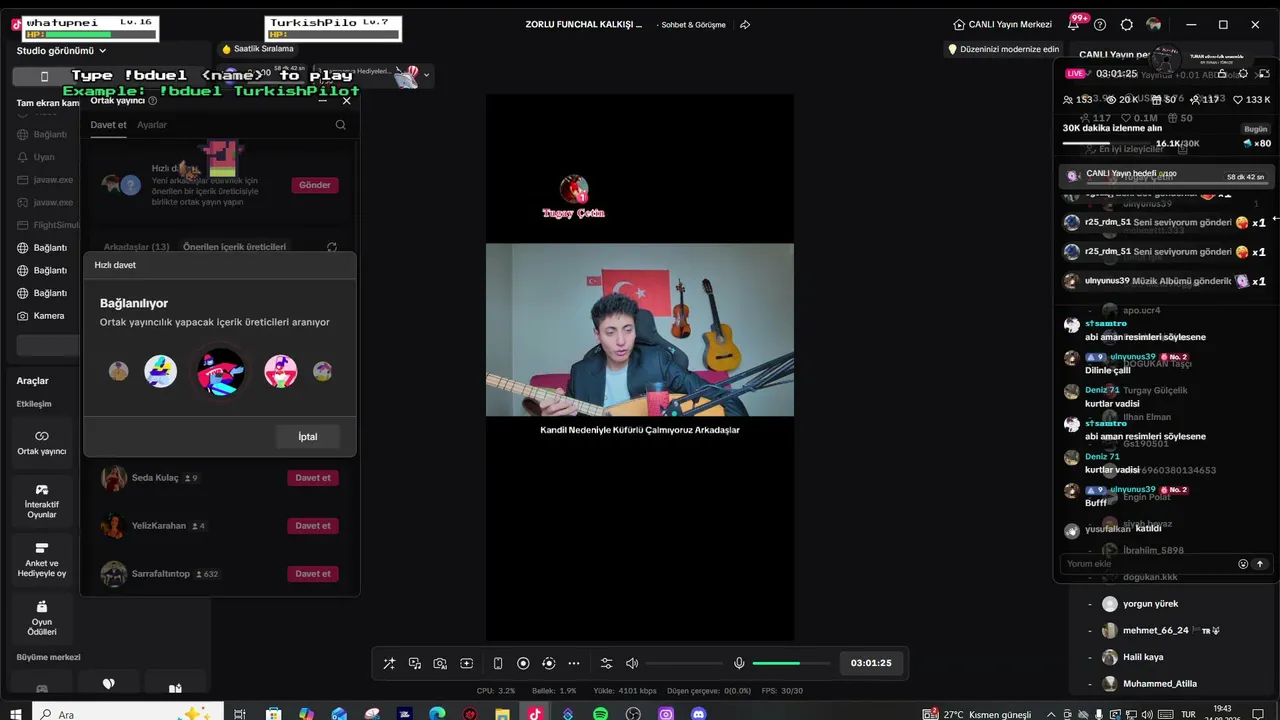Open the media music source icon

414,663
